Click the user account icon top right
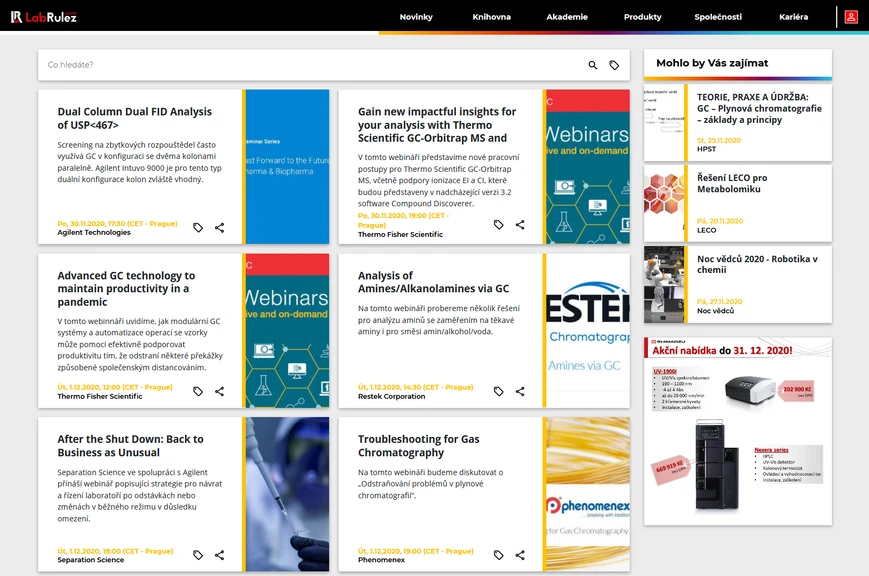 852,16
